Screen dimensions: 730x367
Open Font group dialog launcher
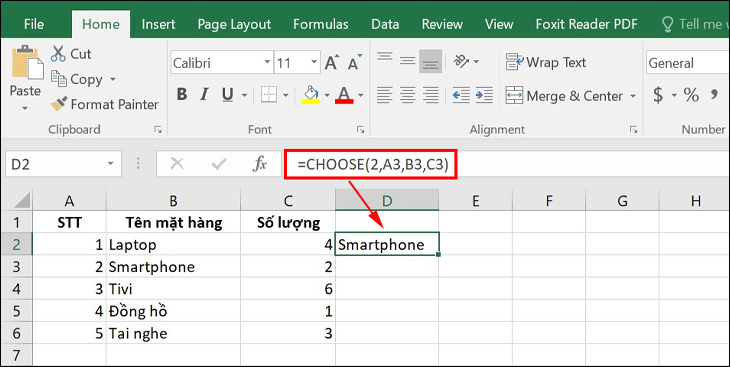click(x=360, y=130)
